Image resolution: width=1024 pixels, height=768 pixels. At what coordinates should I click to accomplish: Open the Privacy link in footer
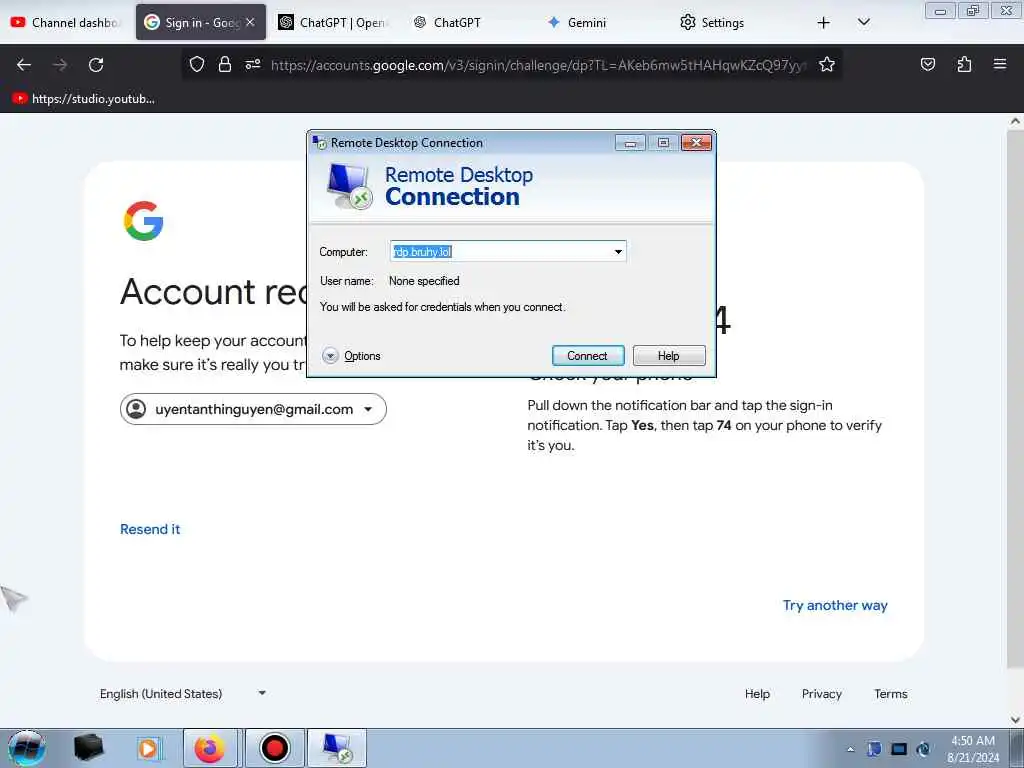822,694
